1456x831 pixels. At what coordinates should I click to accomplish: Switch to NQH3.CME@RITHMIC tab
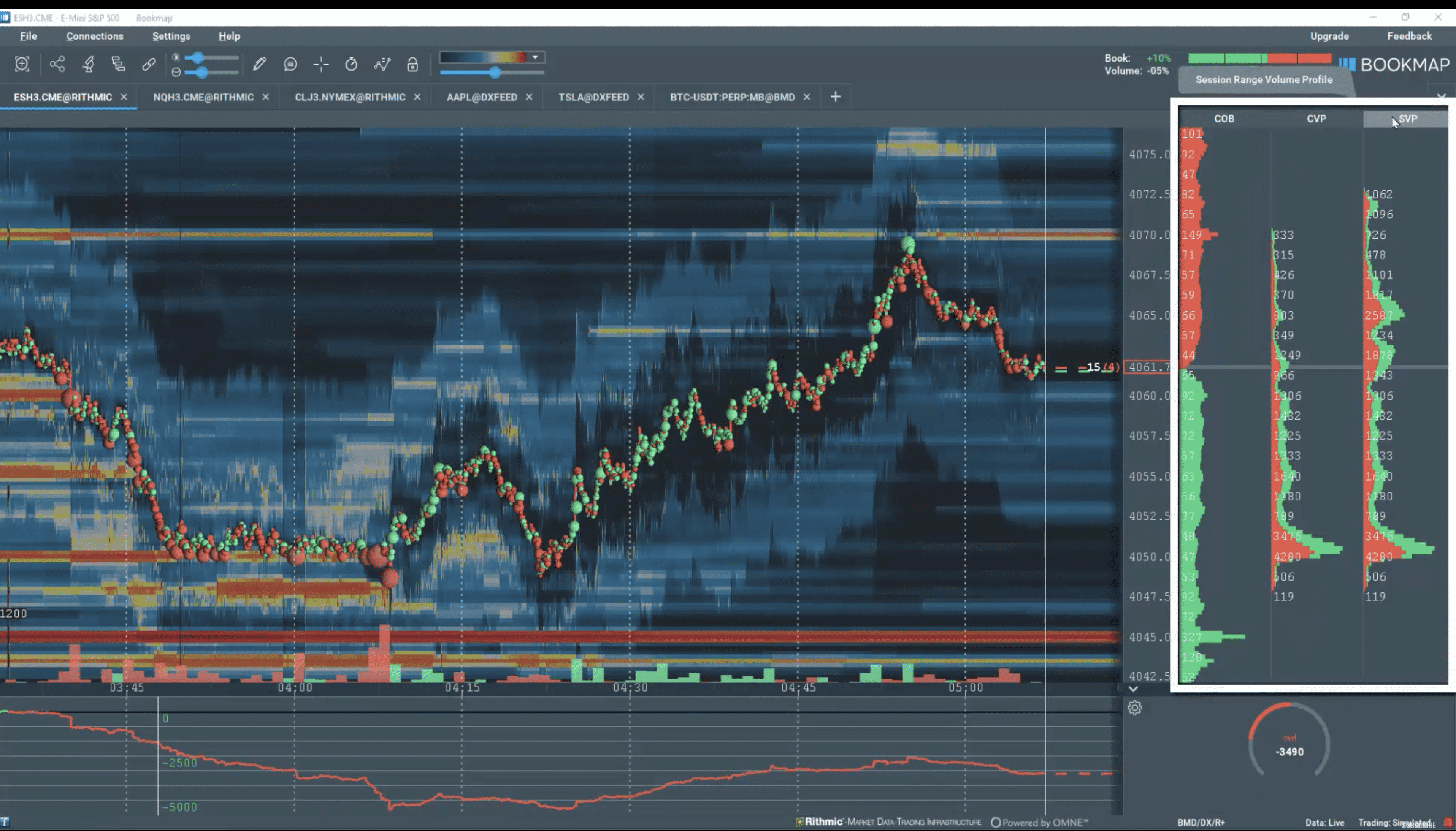(x=203, y=97)
